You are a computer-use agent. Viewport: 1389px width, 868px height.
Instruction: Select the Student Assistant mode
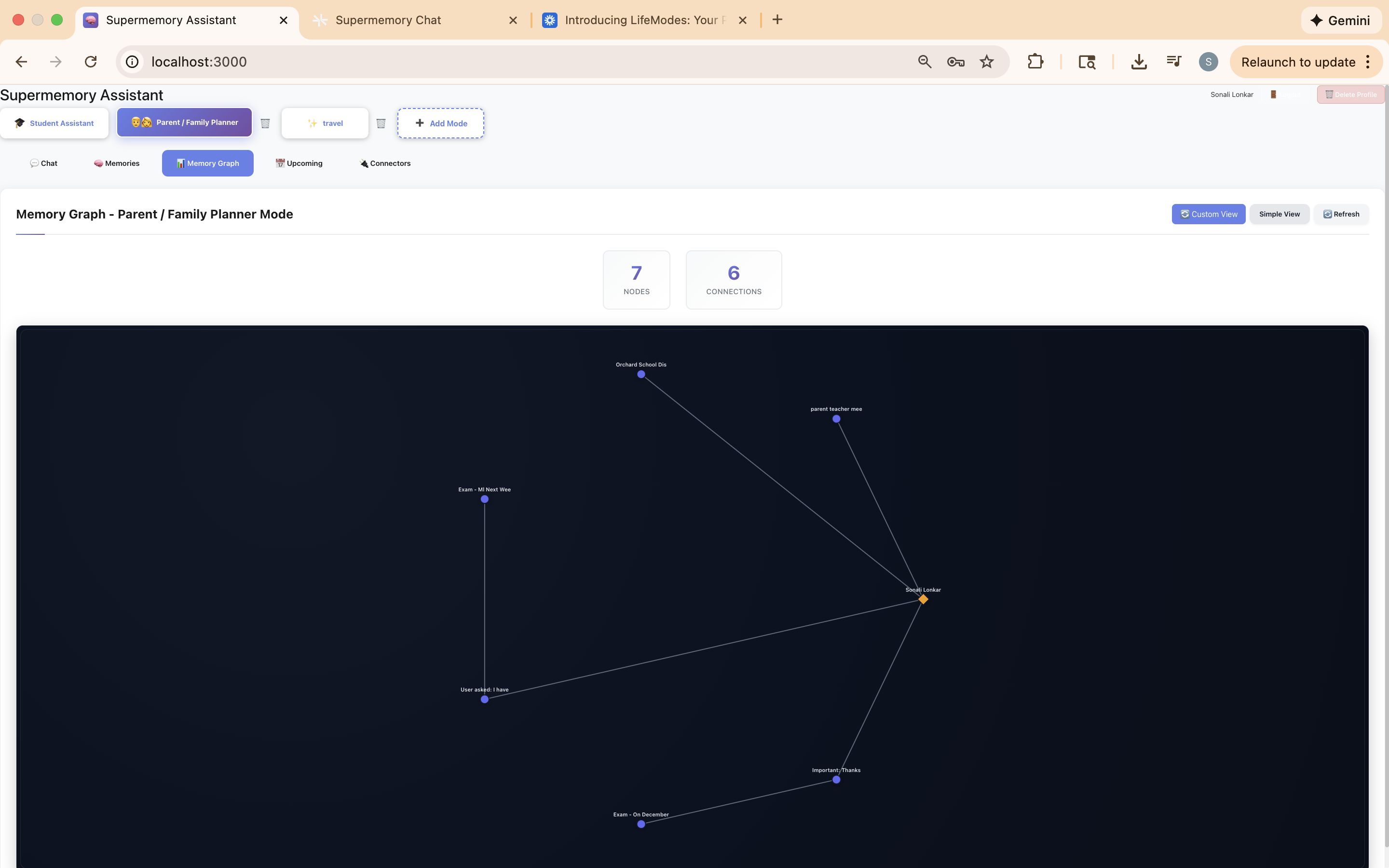click(54, 123)
